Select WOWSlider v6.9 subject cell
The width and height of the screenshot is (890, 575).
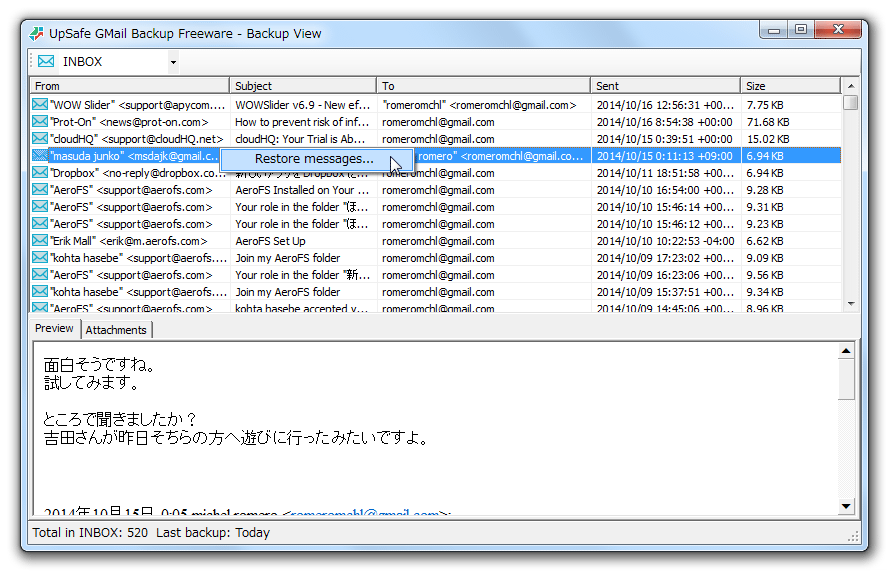(x=303, y=105)
